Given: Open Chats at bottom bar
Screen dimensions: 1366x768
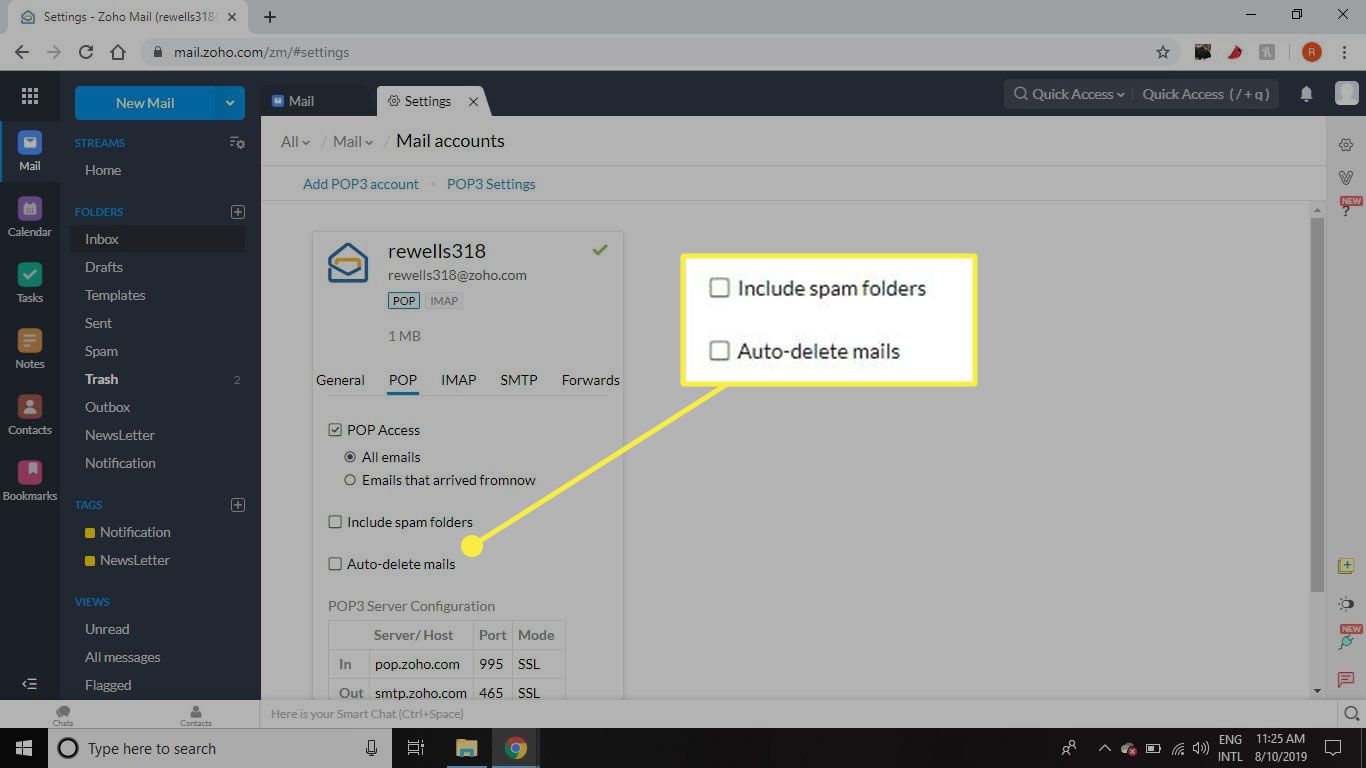Looking at the screenshot, I should pos(63,715).
